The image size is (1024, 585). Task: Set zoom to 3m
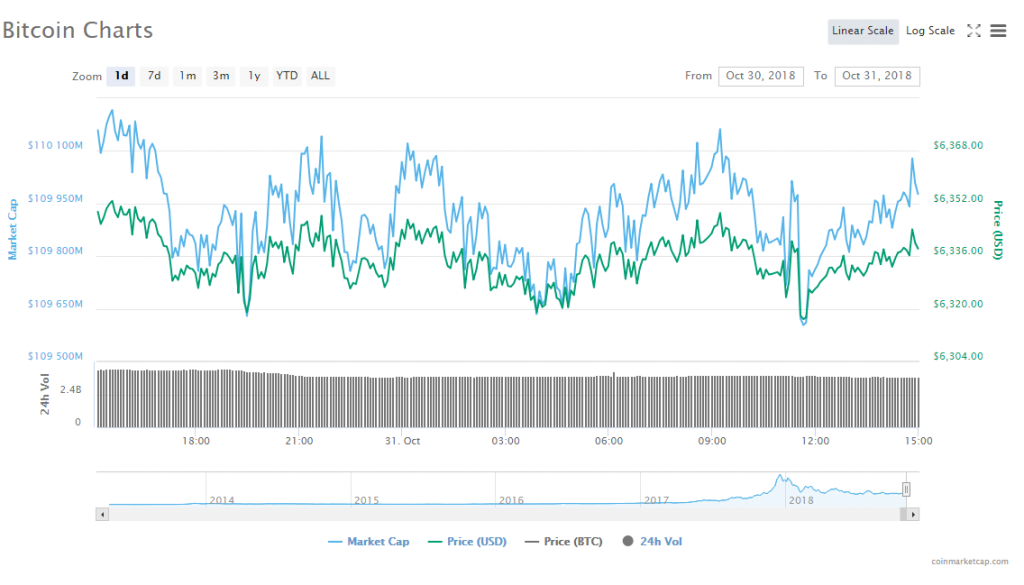221,76
